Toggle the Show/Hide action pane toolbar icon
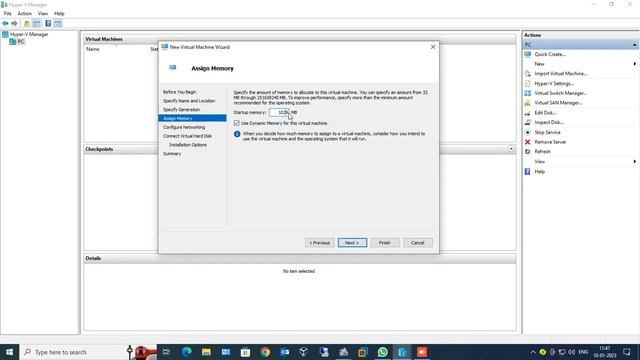 pos(58,24)
